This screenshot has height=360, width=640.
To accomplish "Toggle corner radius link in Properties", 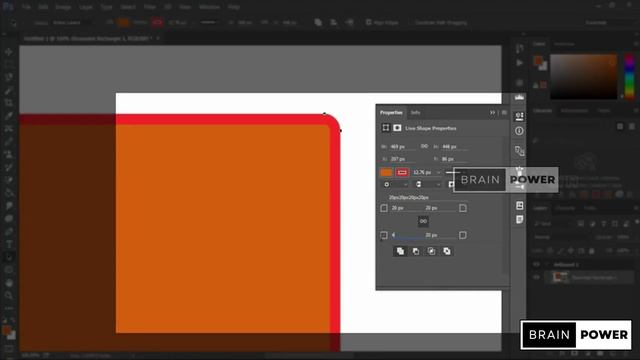I will (423, 221).
